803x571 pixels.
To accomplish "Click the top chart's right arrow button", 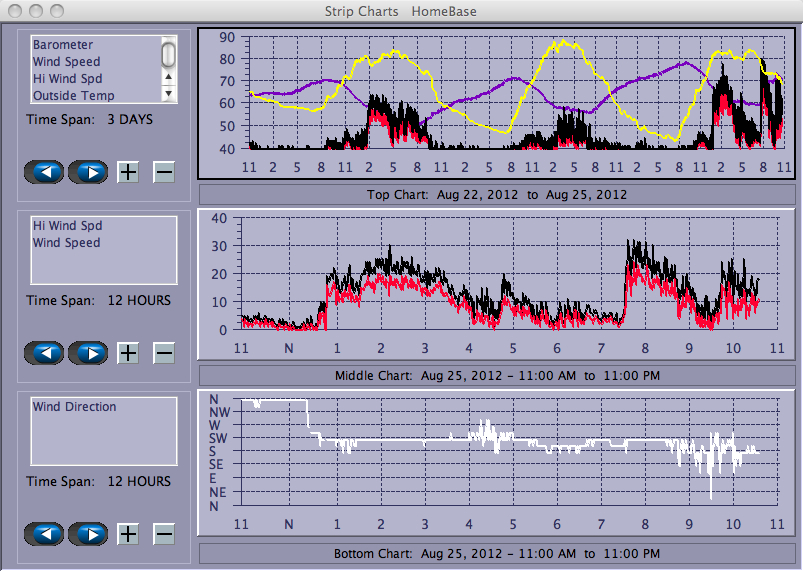I will coord(87,172).
